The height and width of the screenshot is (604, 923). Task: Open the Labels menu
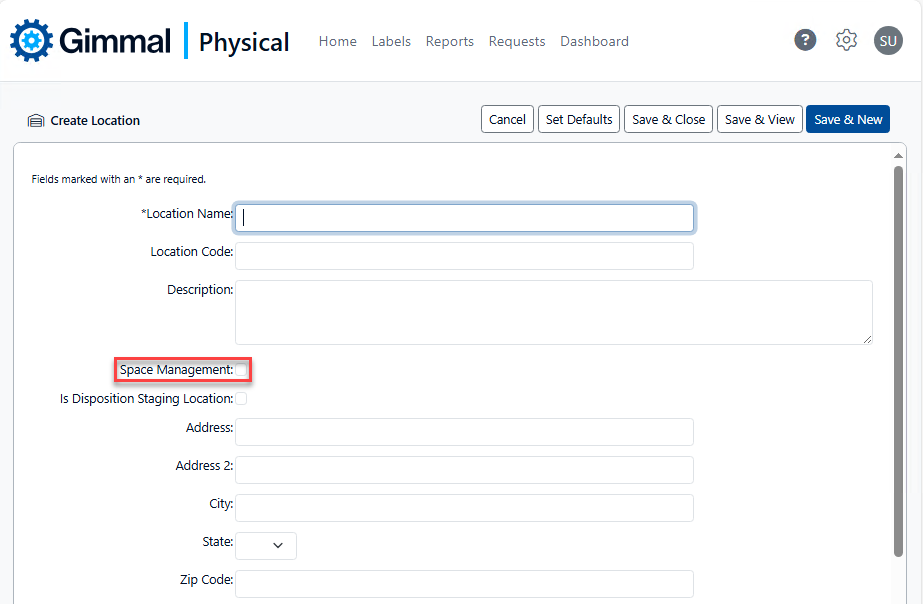pyautogui.click(x=391, y=41)
